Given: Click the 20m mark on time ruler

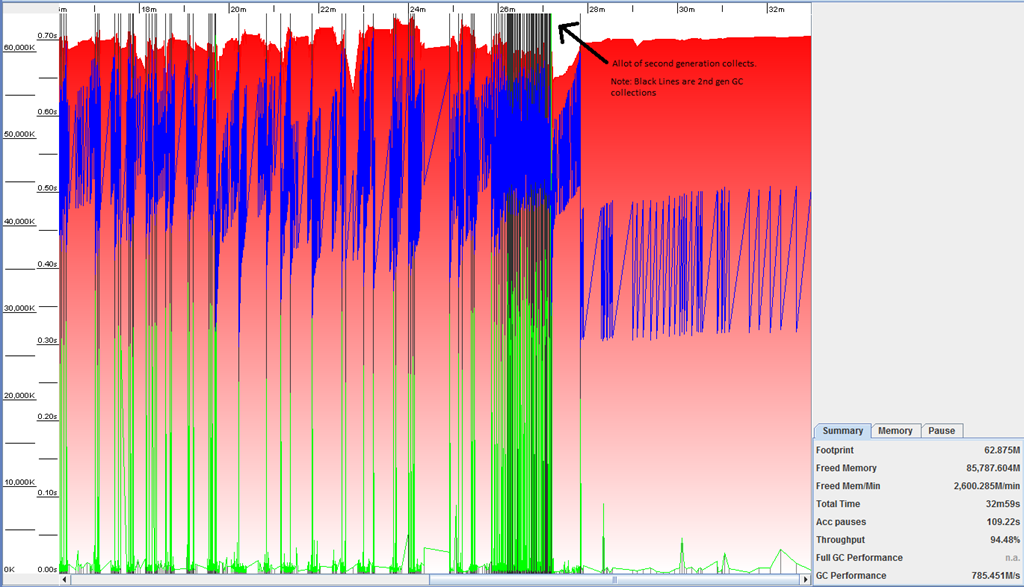Looking at the screenshot, I should point(238,9).
